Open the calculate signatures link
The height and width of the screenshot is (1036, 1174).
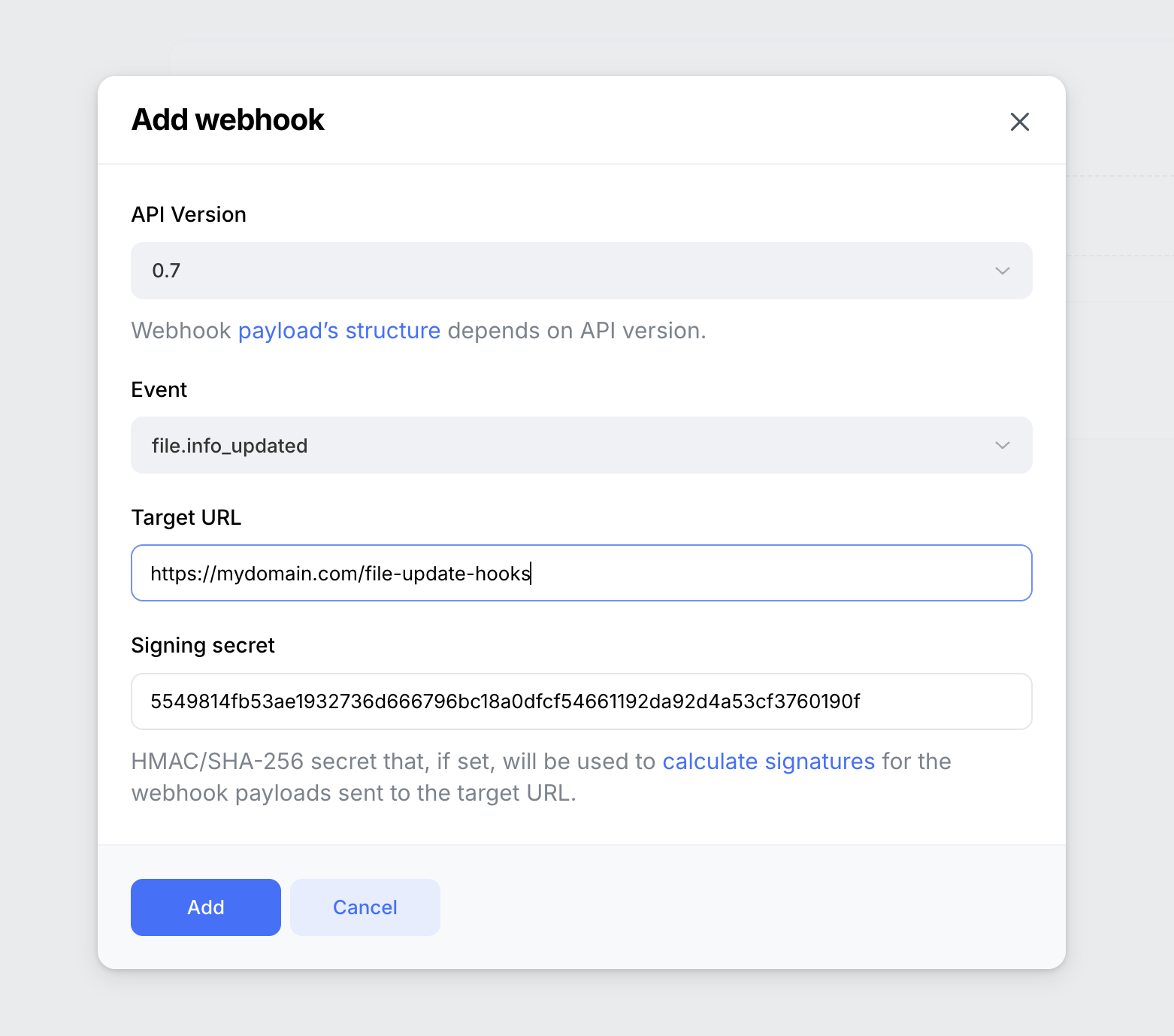768,761
